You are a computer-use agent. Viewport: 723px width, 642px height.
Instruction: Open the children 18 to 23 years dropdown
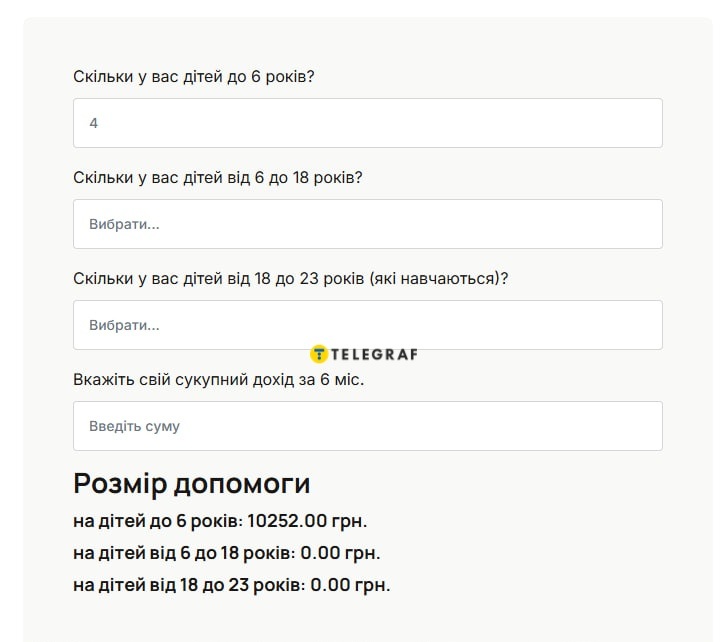coord(367,325)
